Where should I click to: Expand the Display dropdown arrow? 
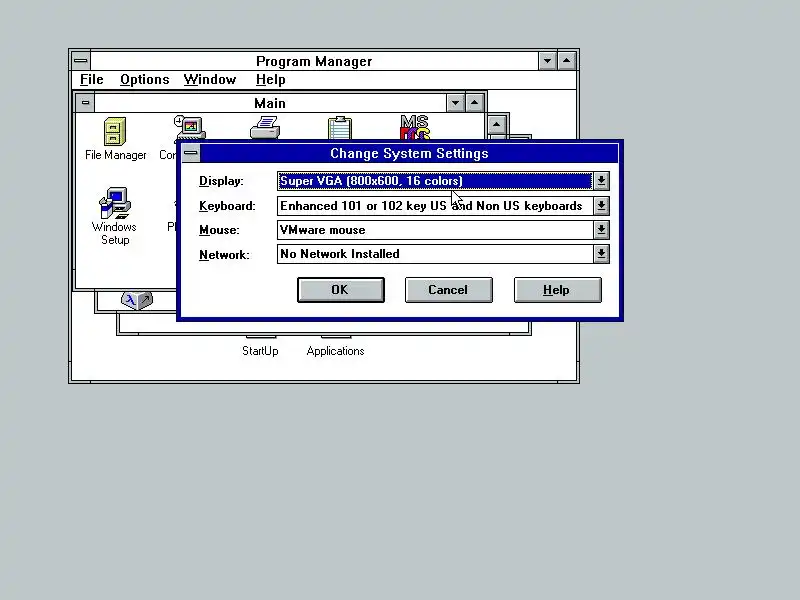click(602, 181)
